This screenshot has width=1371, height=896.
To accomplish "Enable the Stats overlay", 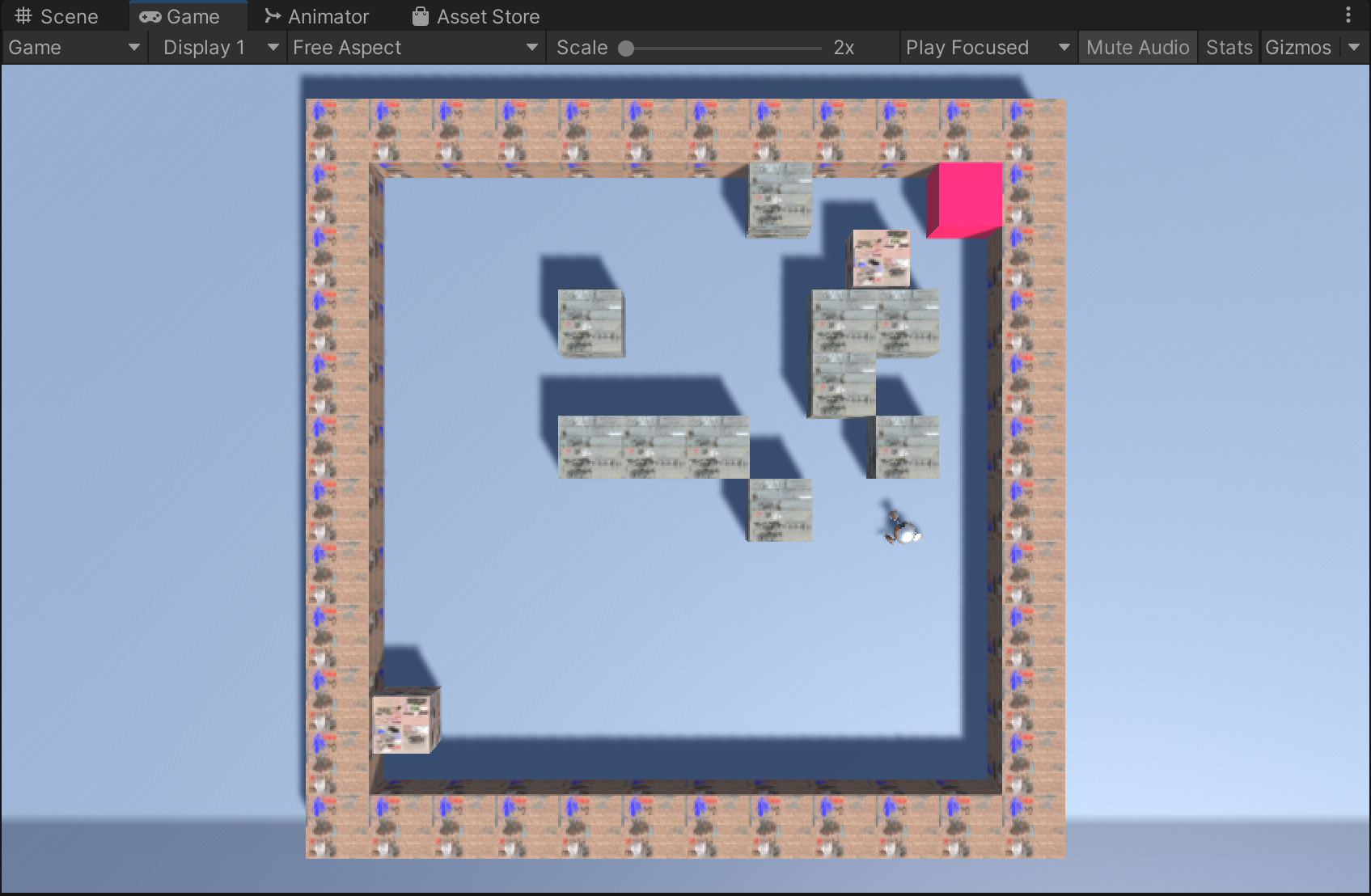I will (x=1228, y=47).
